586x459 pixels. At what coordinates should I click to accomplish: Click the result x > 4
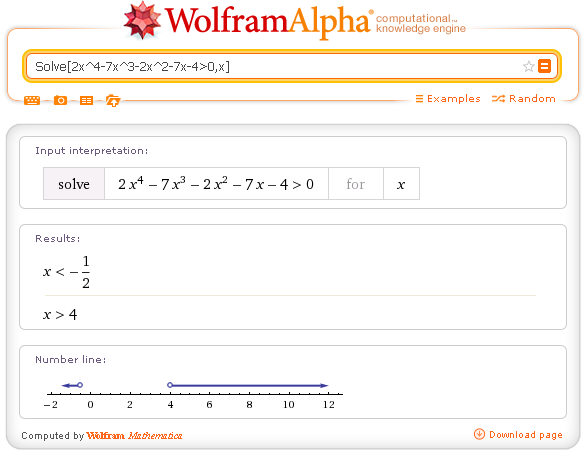click(x=60, y=314)
